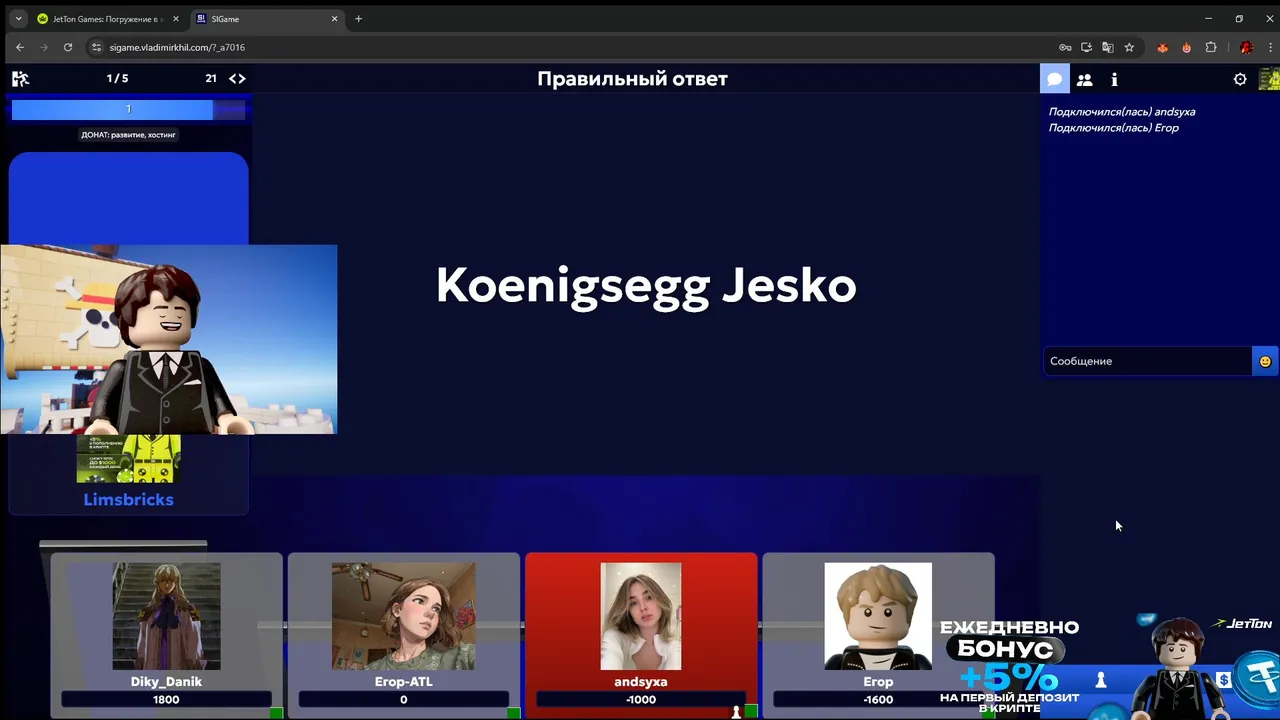The image size is (1280, 720).
Task: Open saved passwords key icon
Action: click(x=1066, y=47)
